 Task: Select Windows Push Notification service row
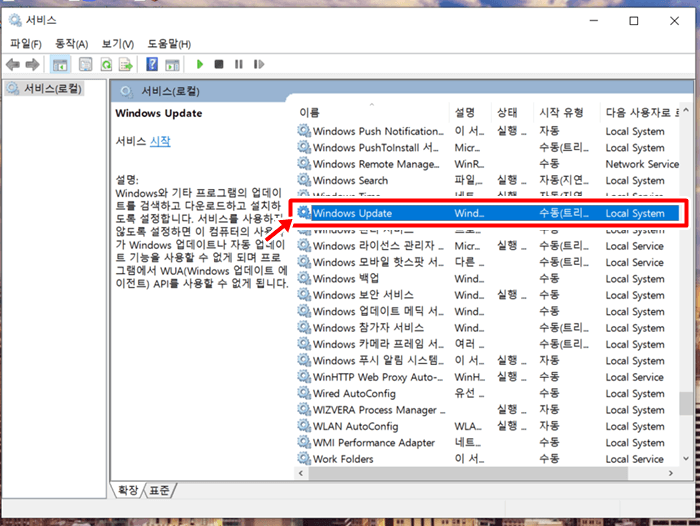pyautogui.click(x=488, y=131)
